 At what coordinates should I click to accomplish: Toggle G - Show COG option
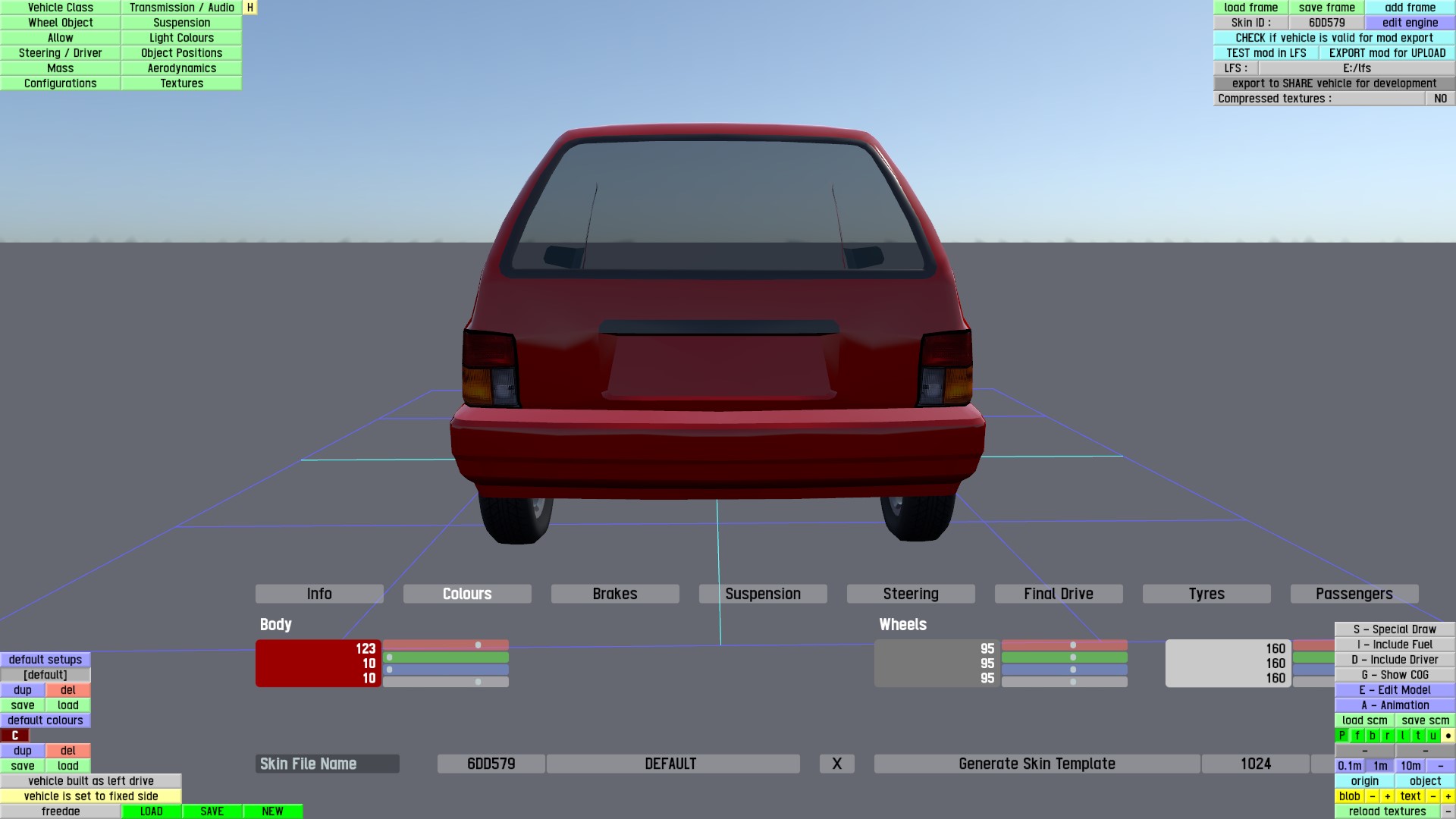click(x=1395, y=675)
